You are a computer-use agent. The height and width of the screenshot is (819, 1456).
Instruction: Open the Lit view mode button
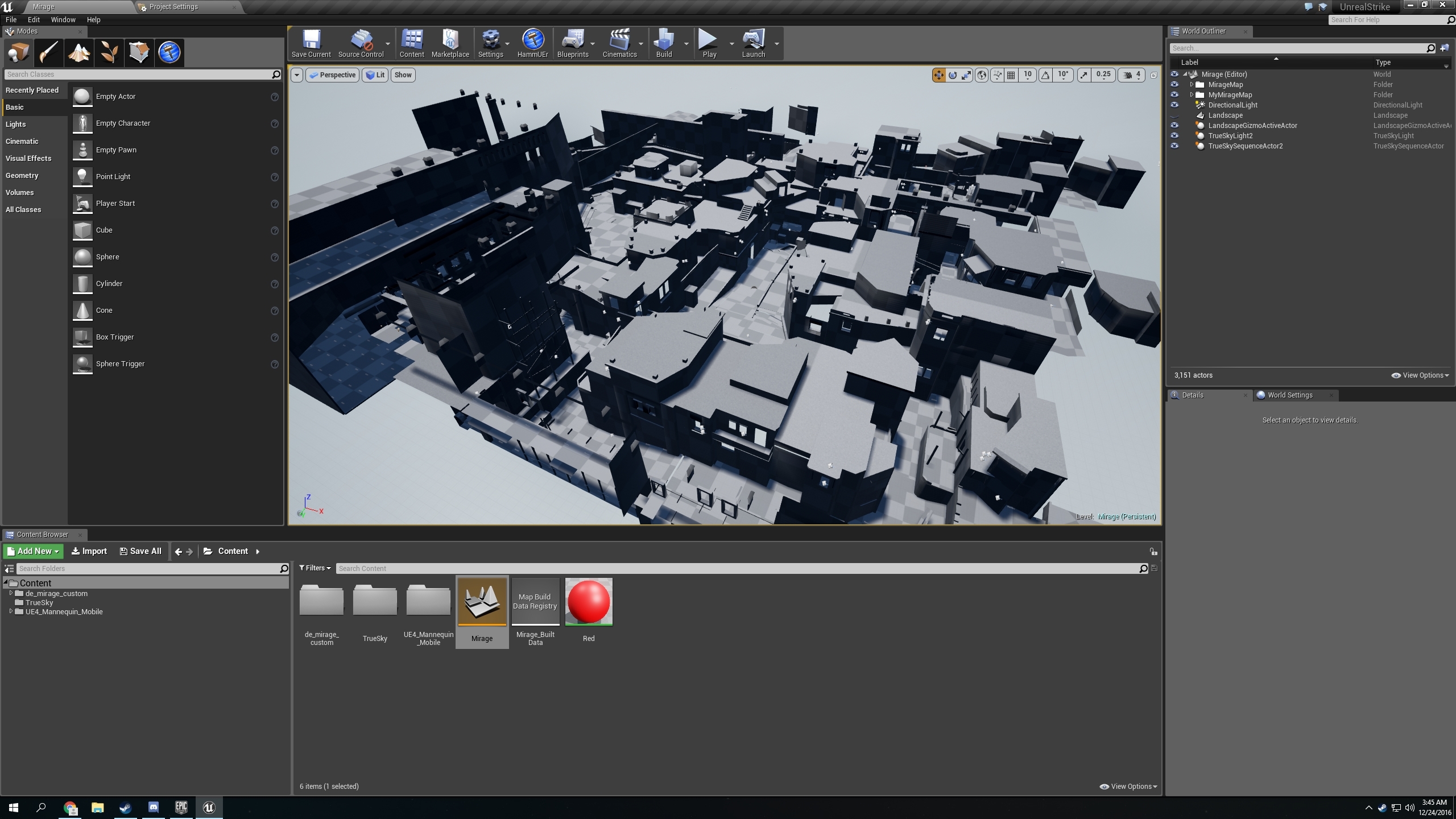pos(375,75)
